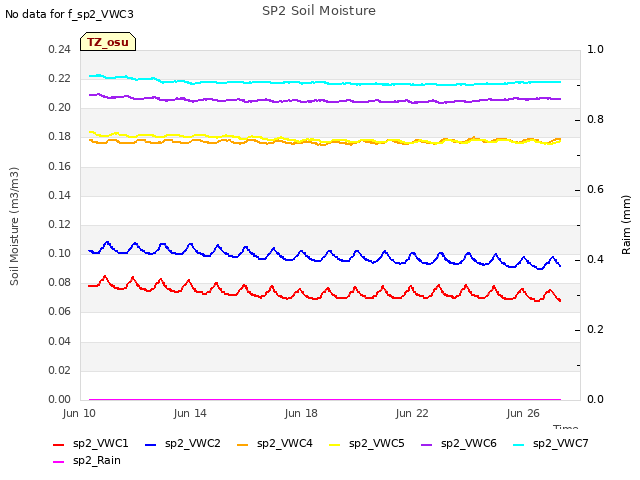Click the blue sp2_VWC2 legend swatch
640x480 pixels.
[x=151, y=445]
